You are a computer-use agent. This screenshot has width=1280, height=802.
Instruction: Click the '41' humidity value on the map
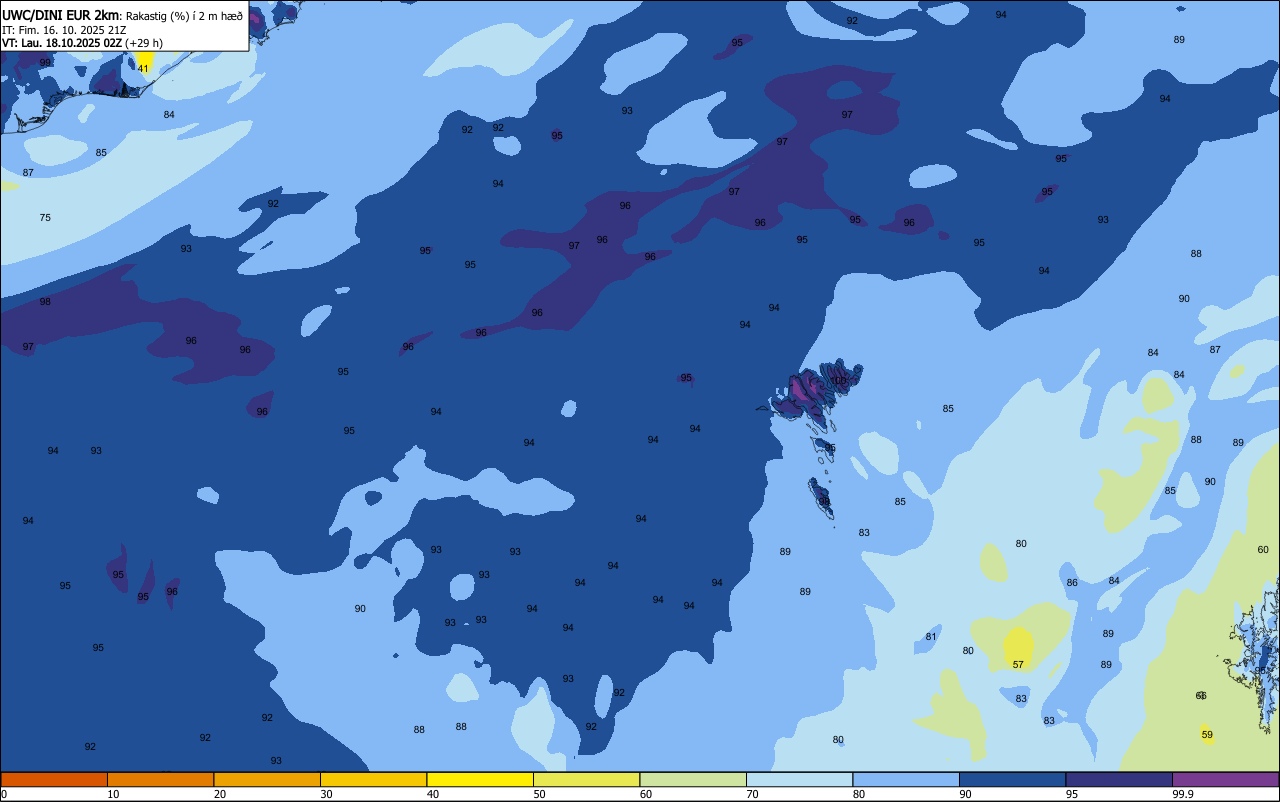[144, 68]
